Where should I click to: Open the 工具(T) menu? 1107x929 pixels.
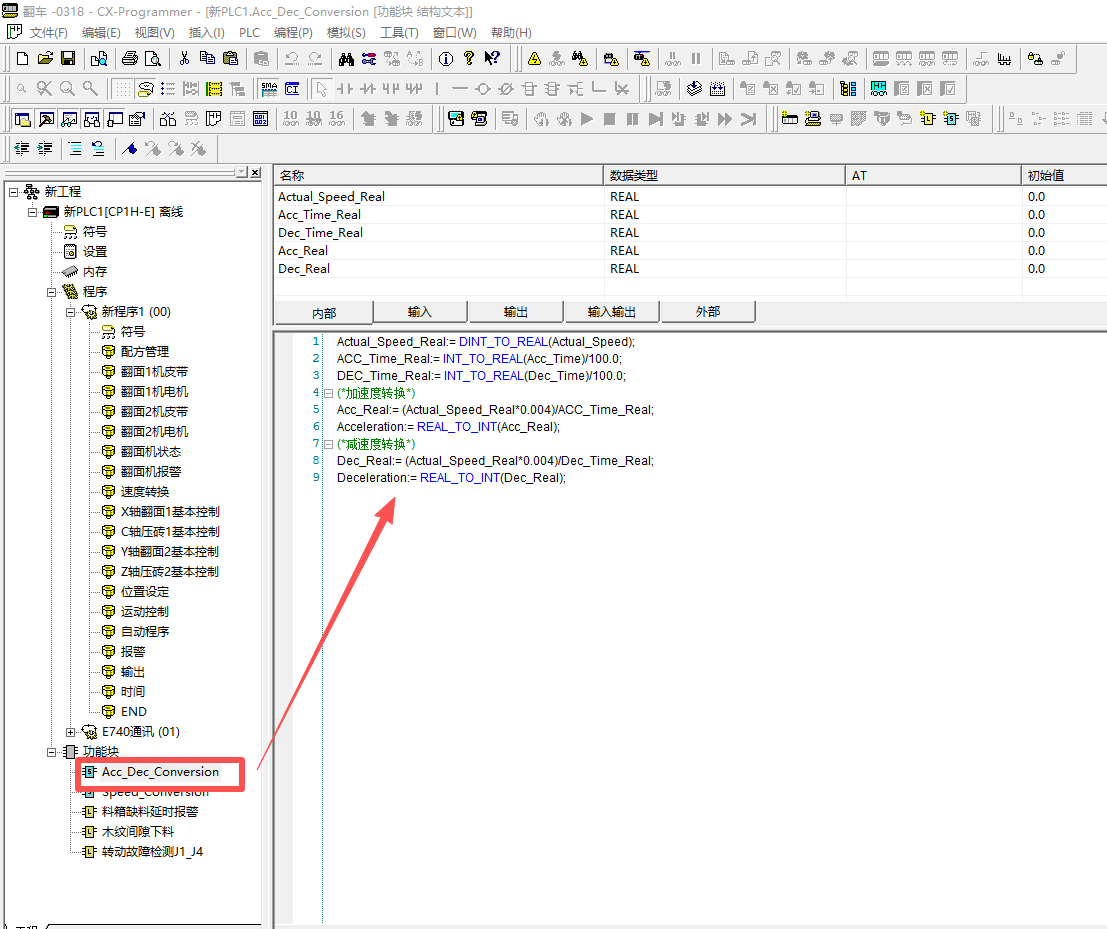coord(399,32)
